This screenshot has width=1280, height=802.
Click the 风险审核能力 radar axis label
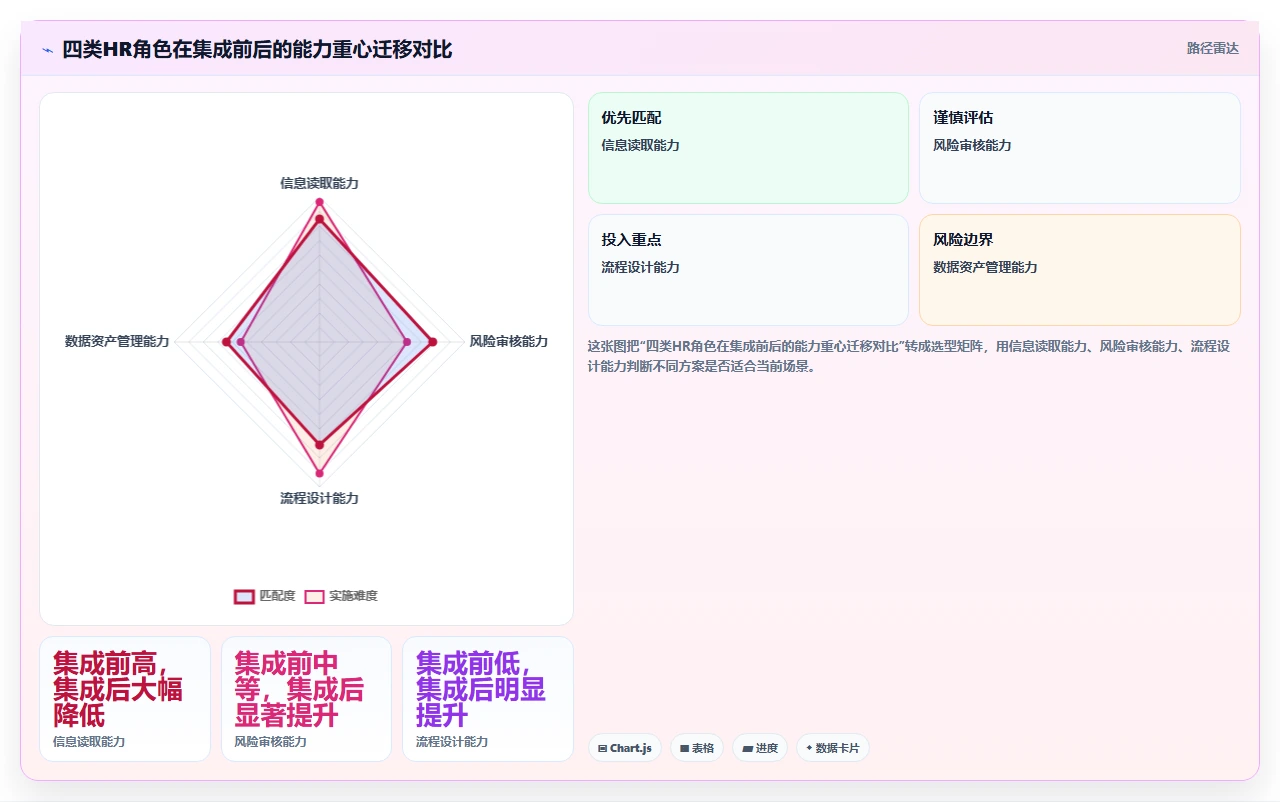coord(509,341)
